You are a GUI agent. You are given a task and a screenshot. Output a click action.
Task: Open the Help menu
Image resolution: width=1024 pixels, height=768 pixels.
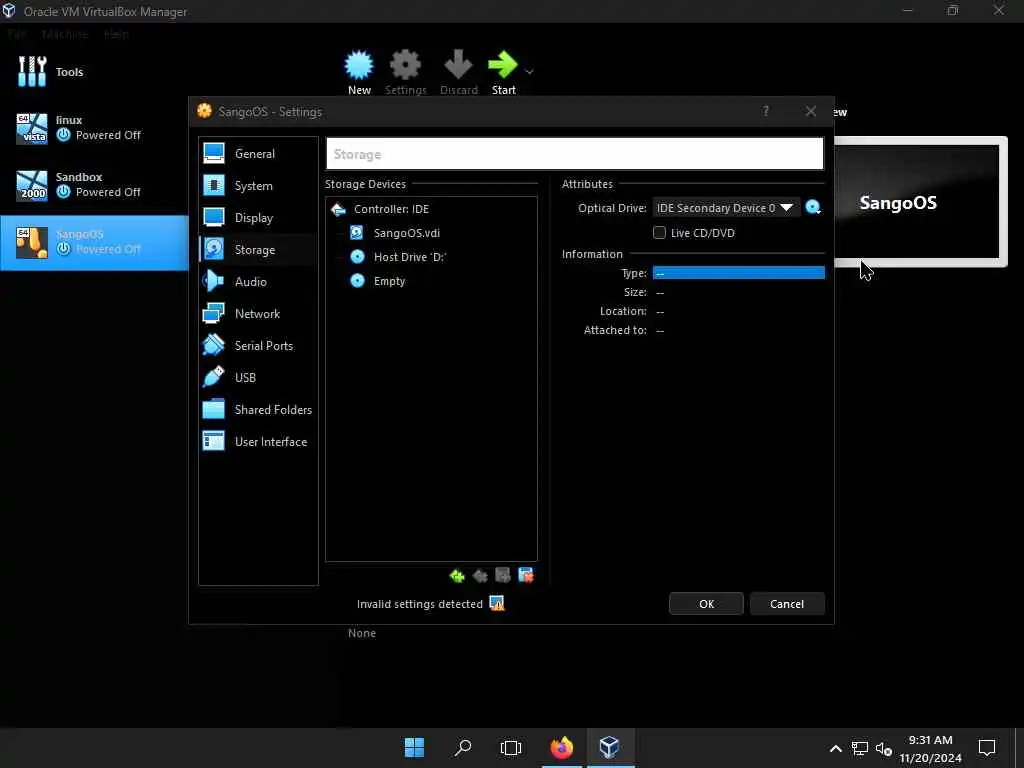116,34
